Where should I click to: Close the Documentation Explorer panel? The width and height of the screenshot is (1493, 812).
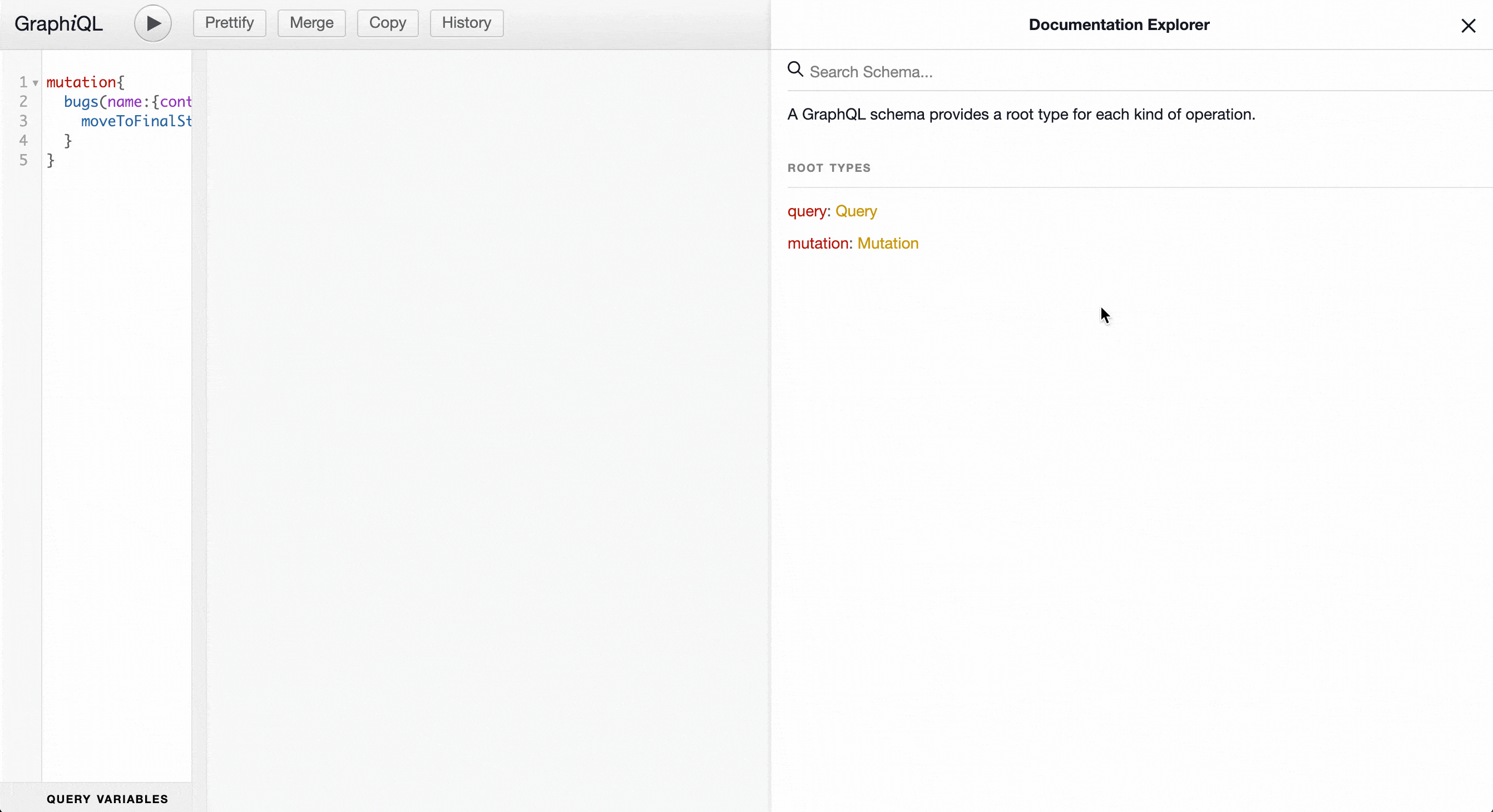pyautogui.click(x=1467, y=26)
